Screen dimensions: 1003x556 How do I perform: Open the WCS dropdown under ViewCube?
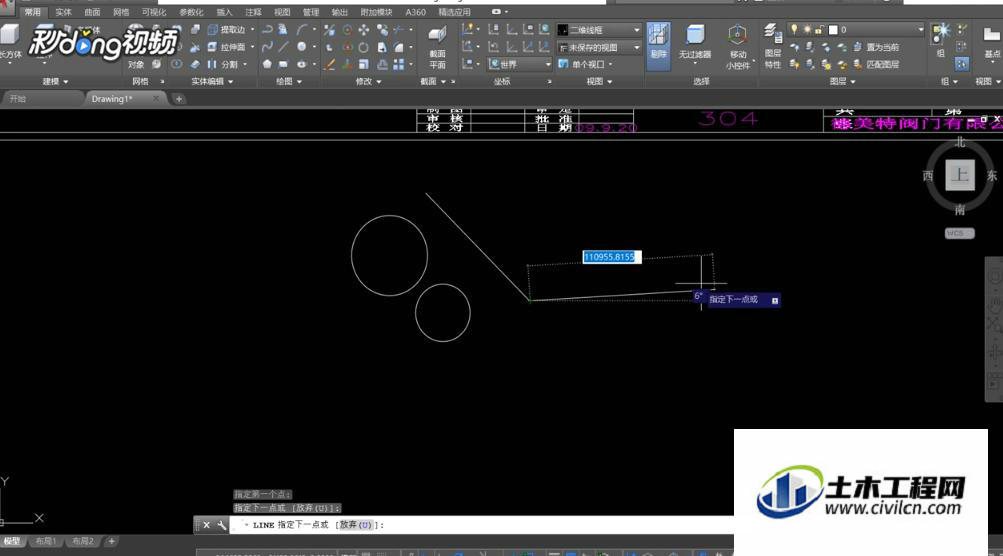pyautogui.click(x=960, y=234)
